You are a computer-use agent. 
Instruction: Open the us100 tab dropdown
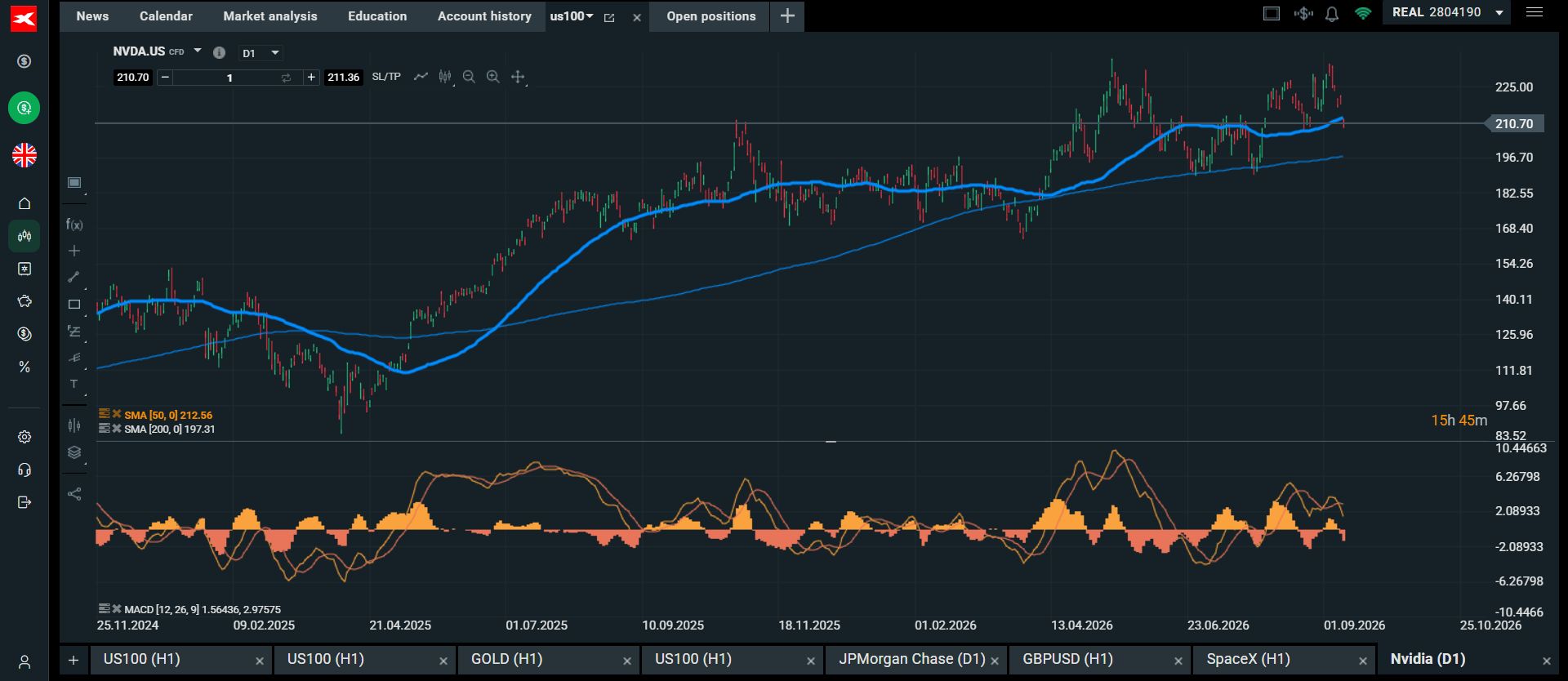tap(590, 16)
